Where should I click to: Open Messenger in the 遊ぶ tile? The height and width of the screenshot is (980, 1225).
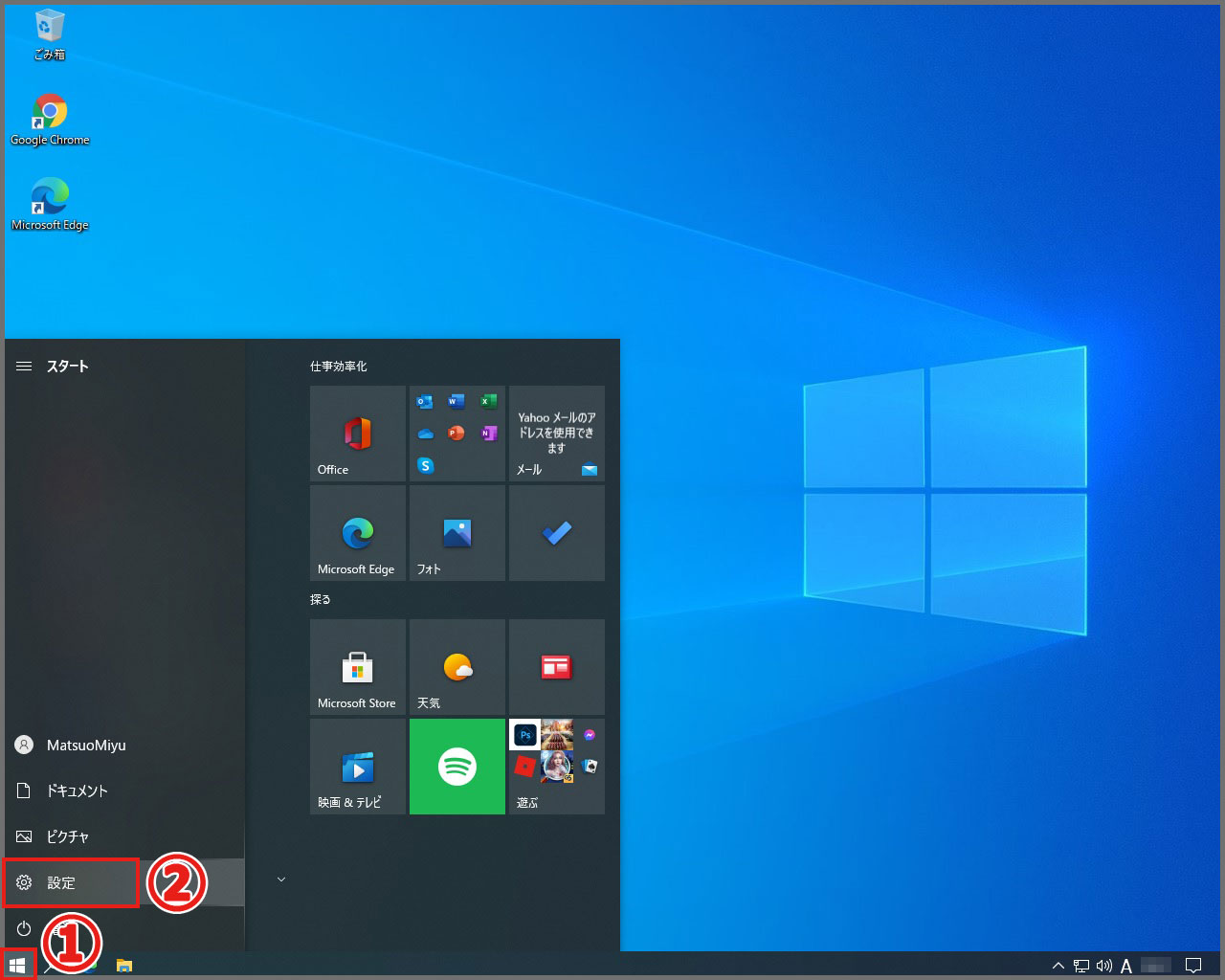coord(590,735)
